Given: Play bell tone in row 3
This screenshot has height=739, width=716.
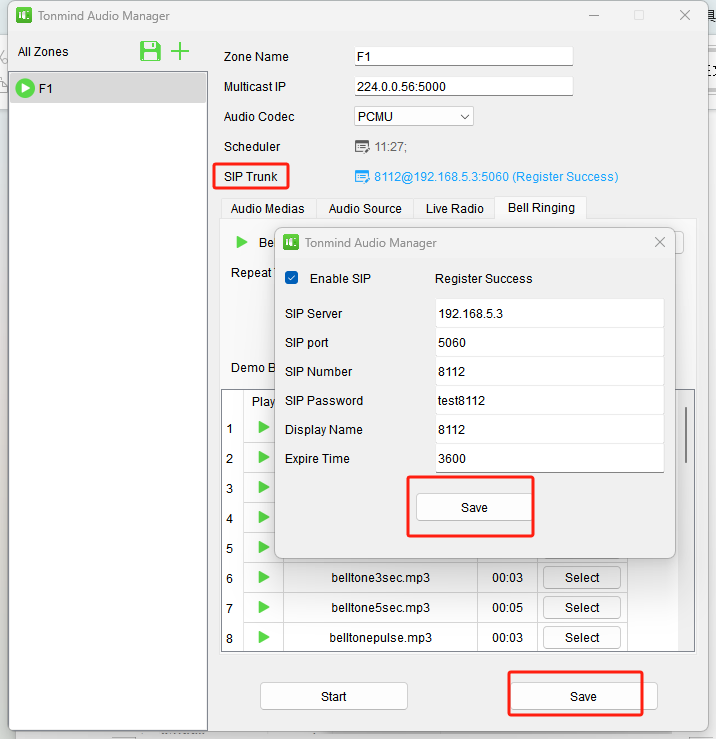Looking at the screenshot, I should point(264,487).
